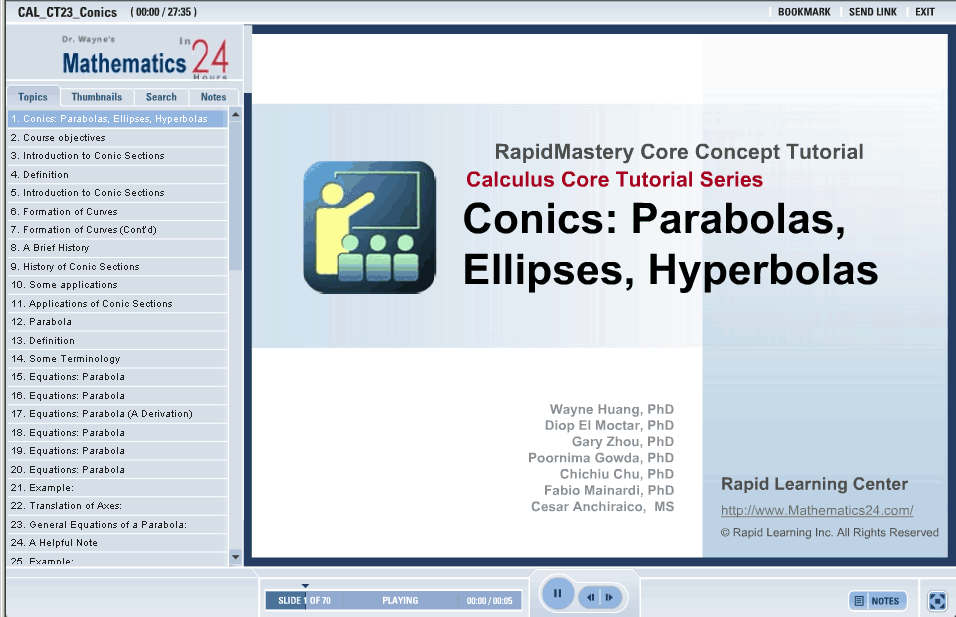Select topic 13 Definition

(x=118, y=340)
